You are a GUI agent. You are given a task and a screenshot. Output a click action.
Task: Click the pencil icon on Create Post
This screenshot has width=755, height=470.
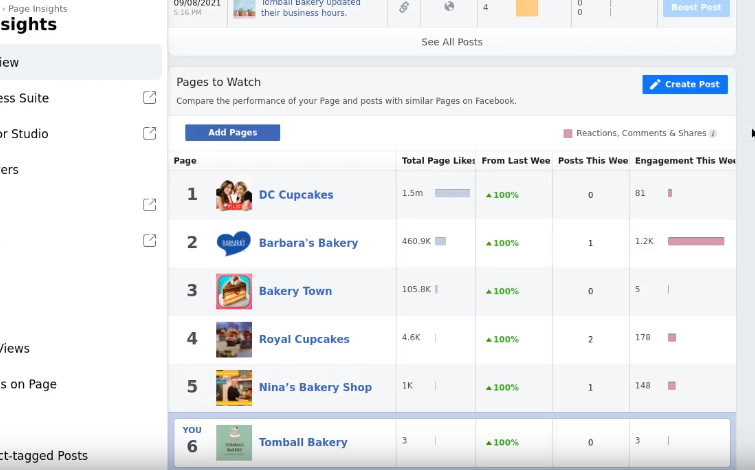pyautogui.click(x=655, y=85)
